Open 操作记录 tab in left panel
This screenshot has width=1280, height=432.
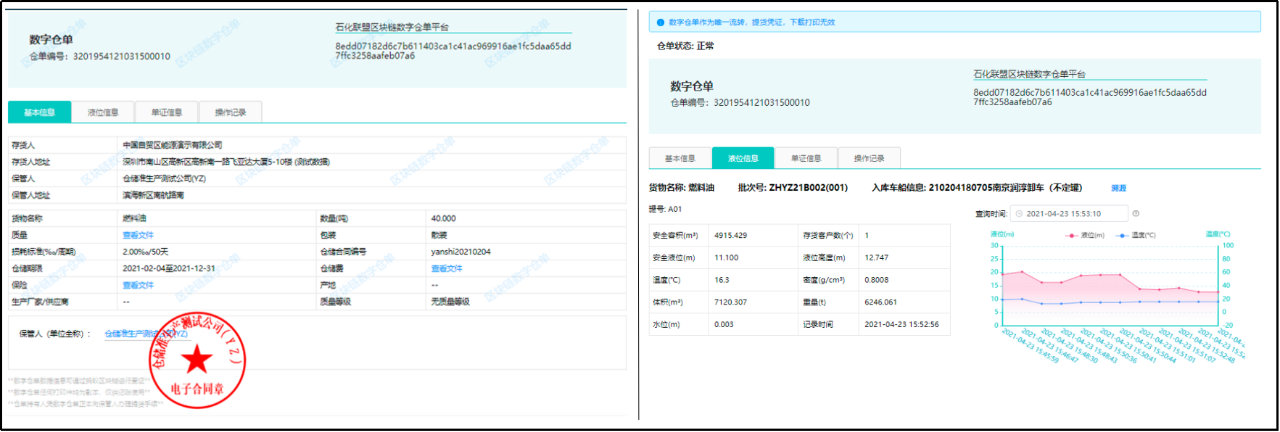click(229, 112)
